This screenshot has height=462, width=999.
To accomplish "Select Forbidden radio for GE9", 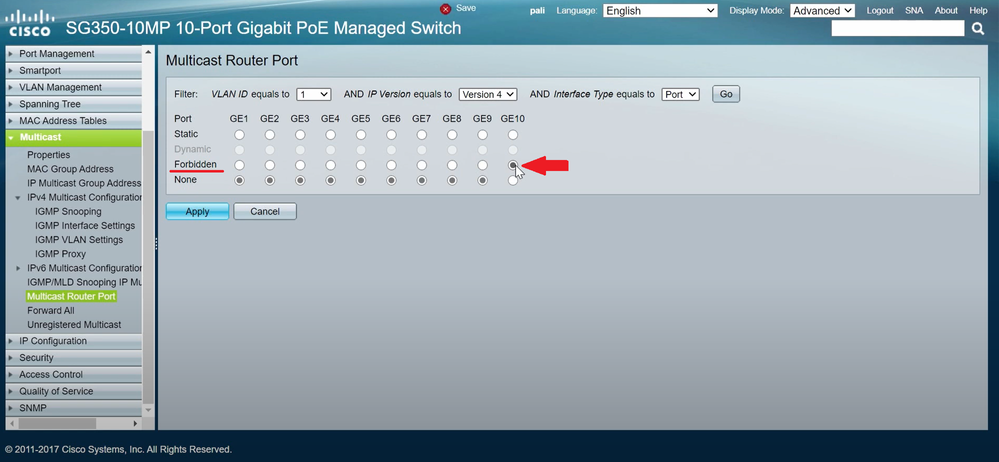I will (x=482, y=165).
